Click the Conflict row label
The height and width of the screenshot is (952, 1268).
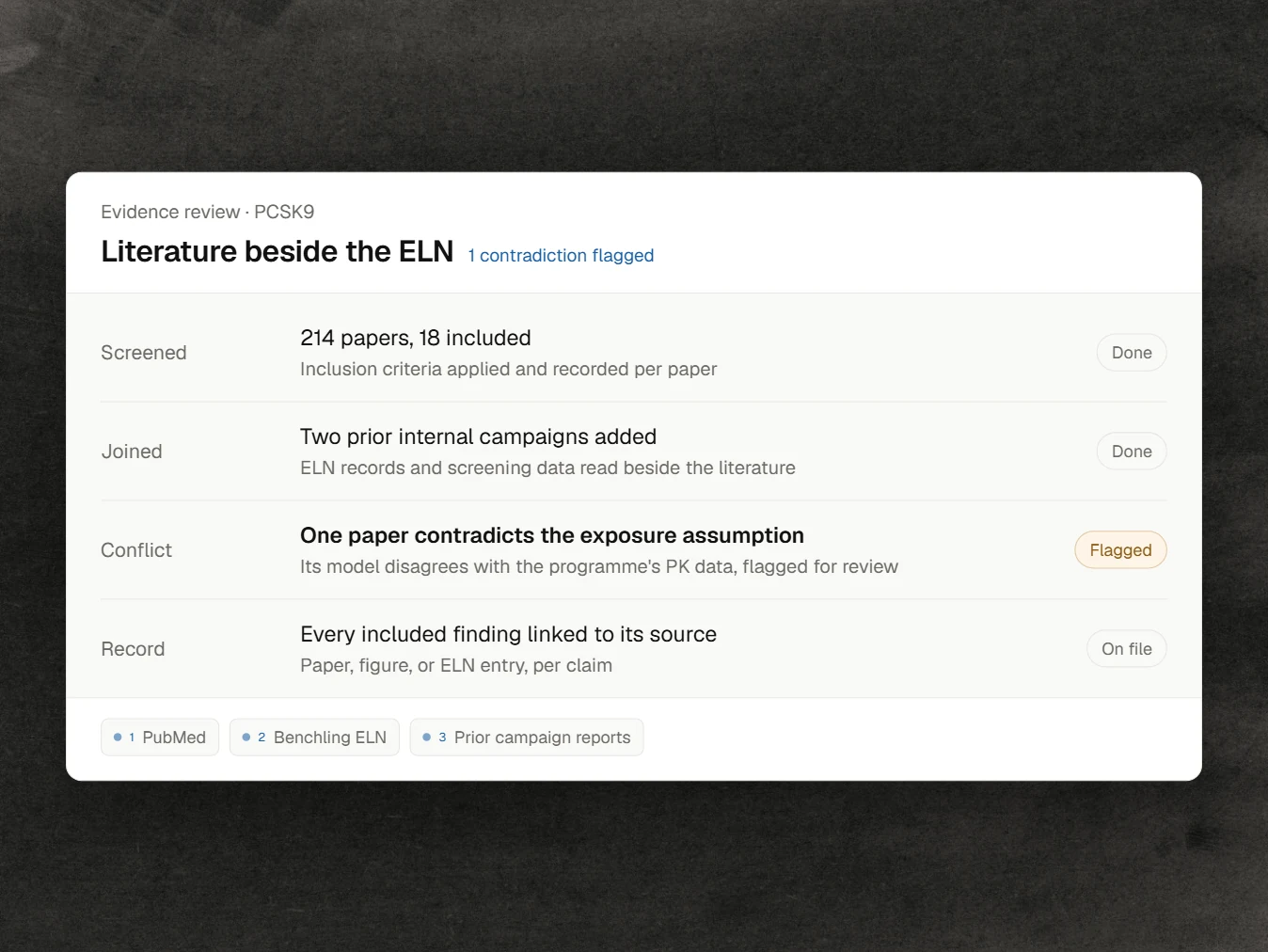[x=136, y=550]
